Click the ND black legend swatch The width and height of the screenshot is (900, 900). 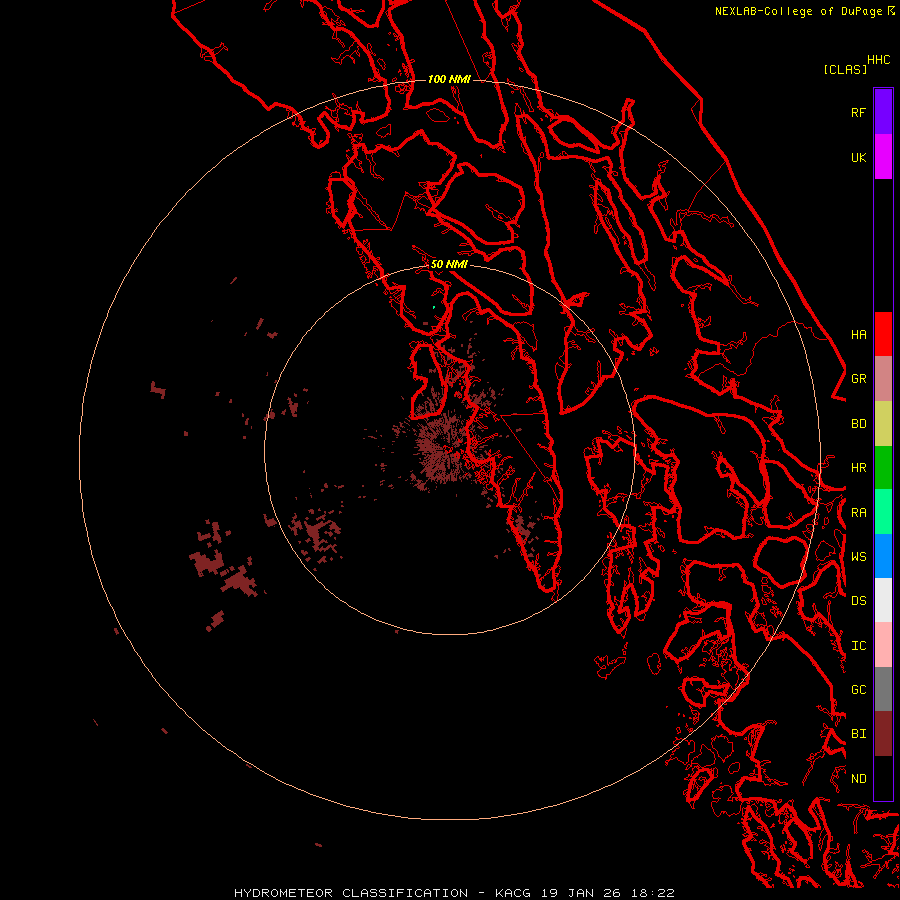click(x=883, y=778)
